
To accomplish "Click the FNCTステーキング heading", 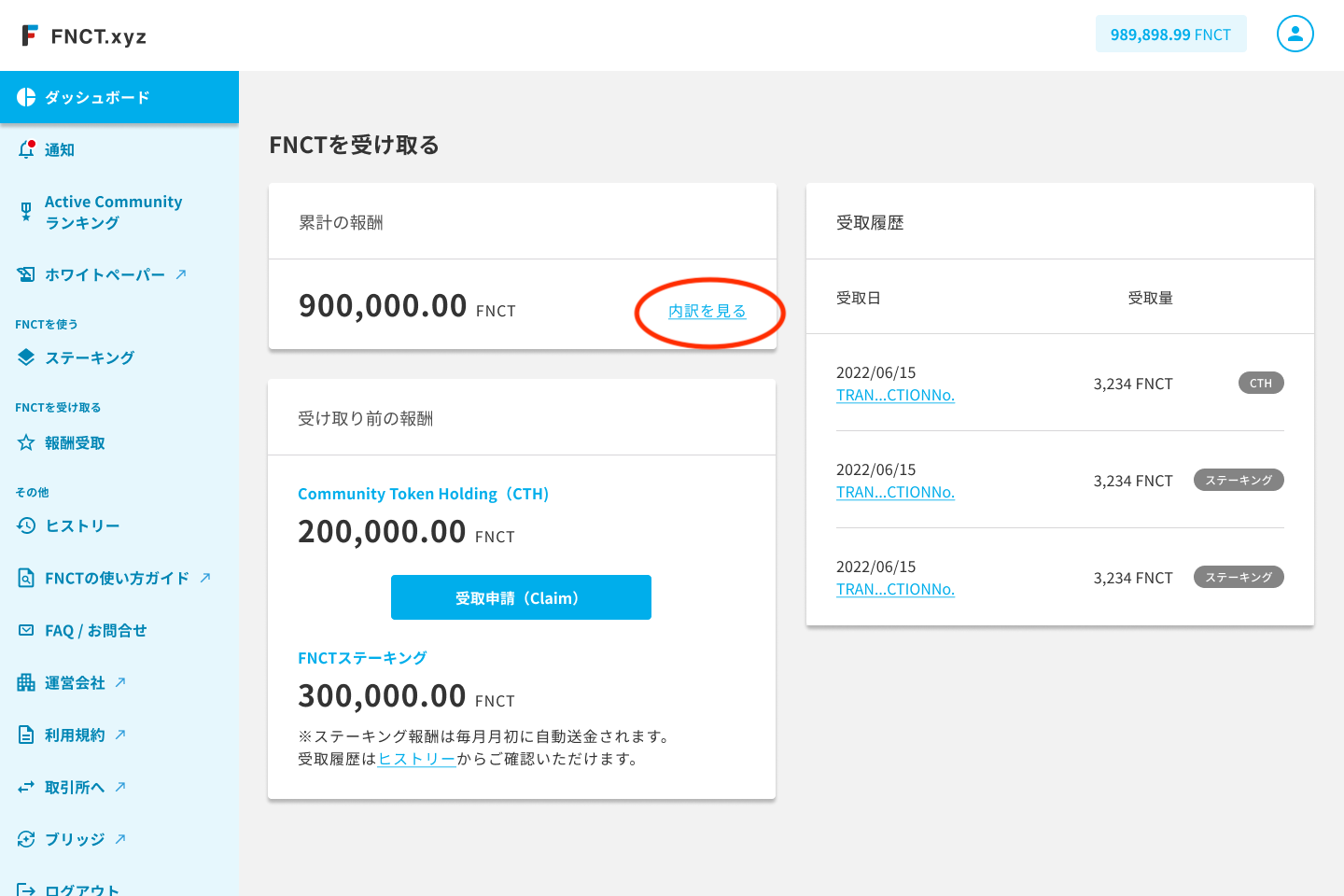I will (x=362, y=658).
